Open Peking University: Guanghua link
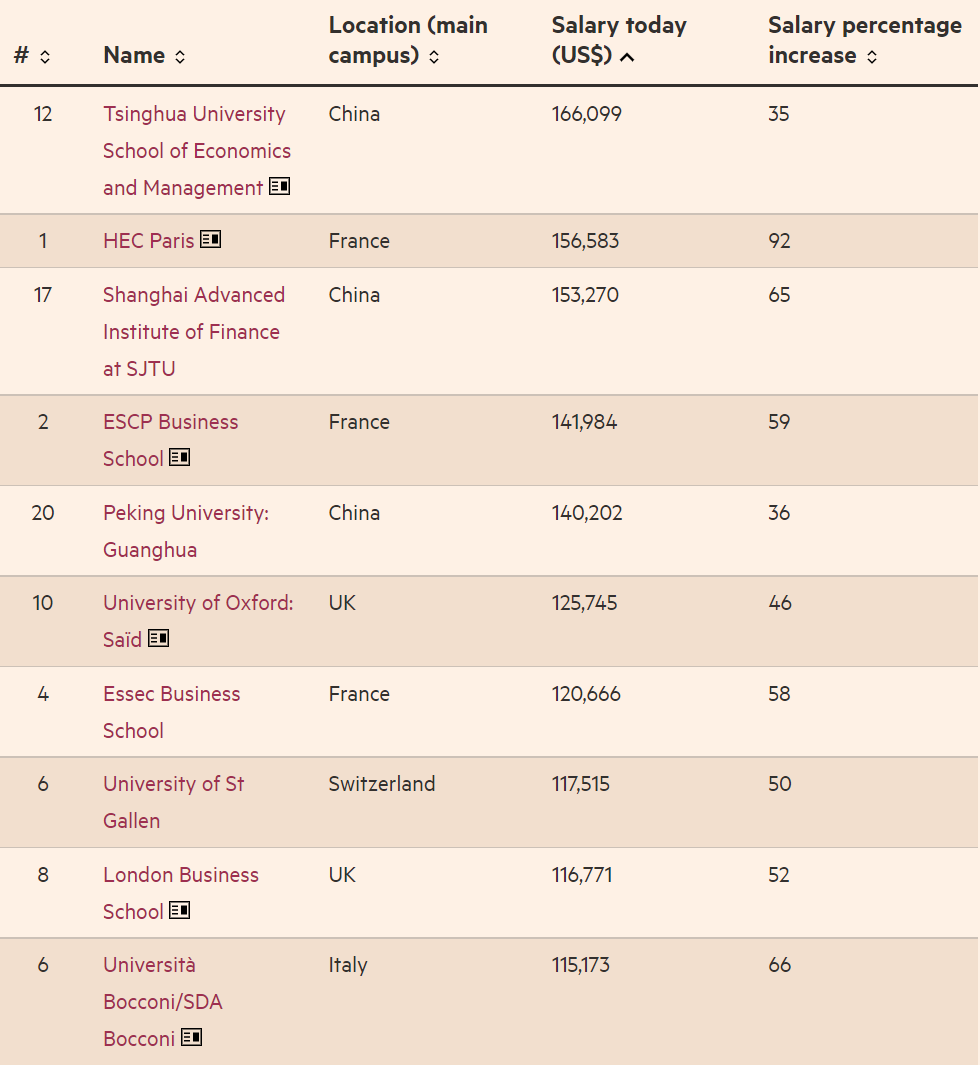 coord(186,531)
